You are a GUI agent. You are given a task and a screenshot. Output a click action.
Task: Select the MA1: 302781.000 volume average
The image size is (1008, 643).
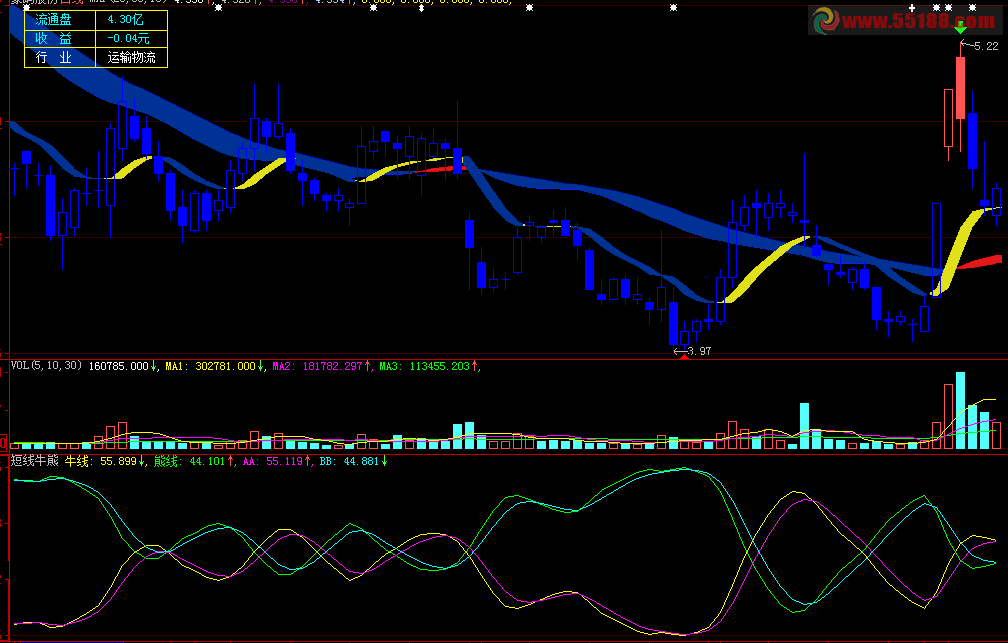pyautogui.click(x=211, y=366)
